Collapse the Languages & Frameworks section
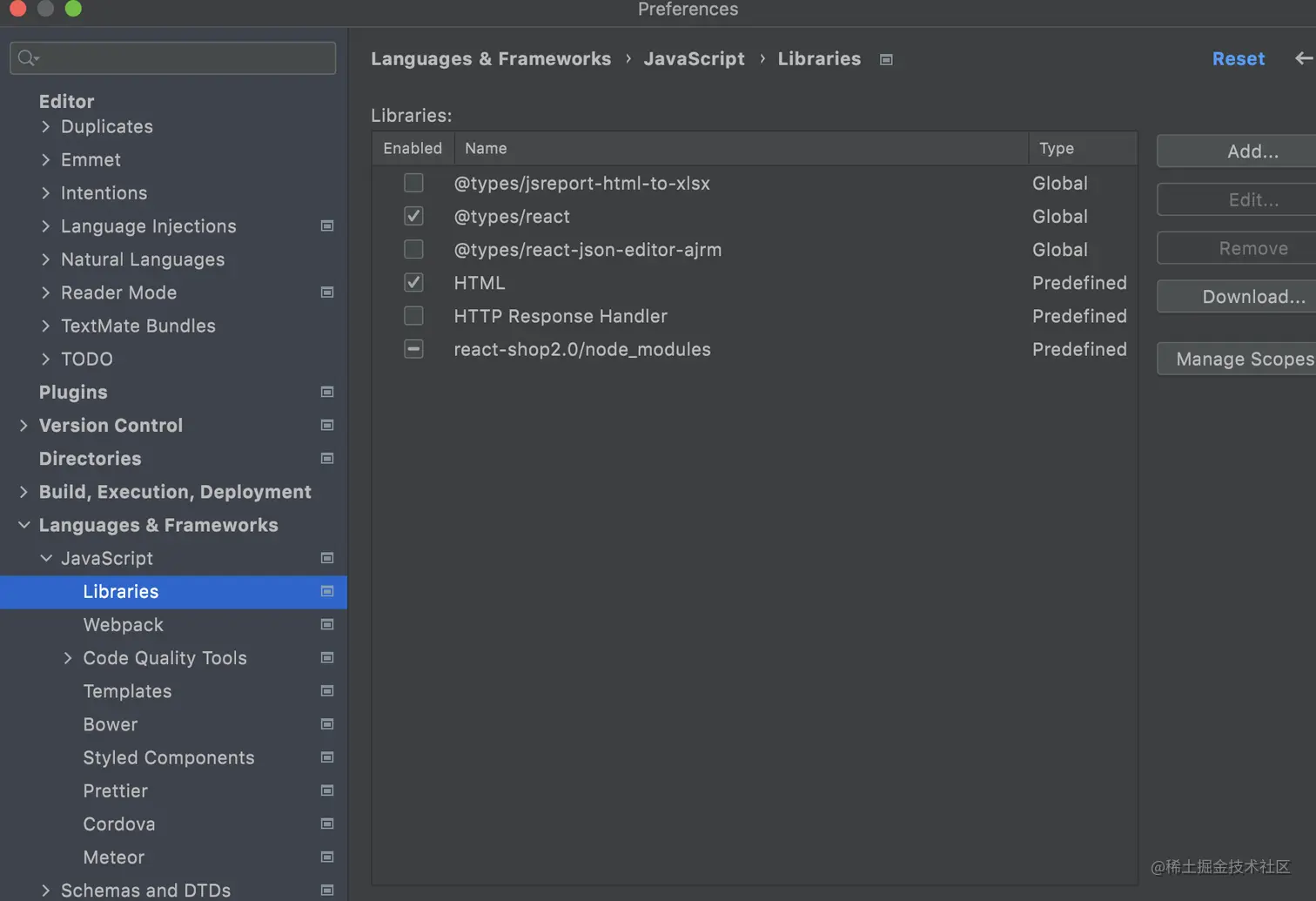This screenshot has width=1316, height=901. click(24, 525)
